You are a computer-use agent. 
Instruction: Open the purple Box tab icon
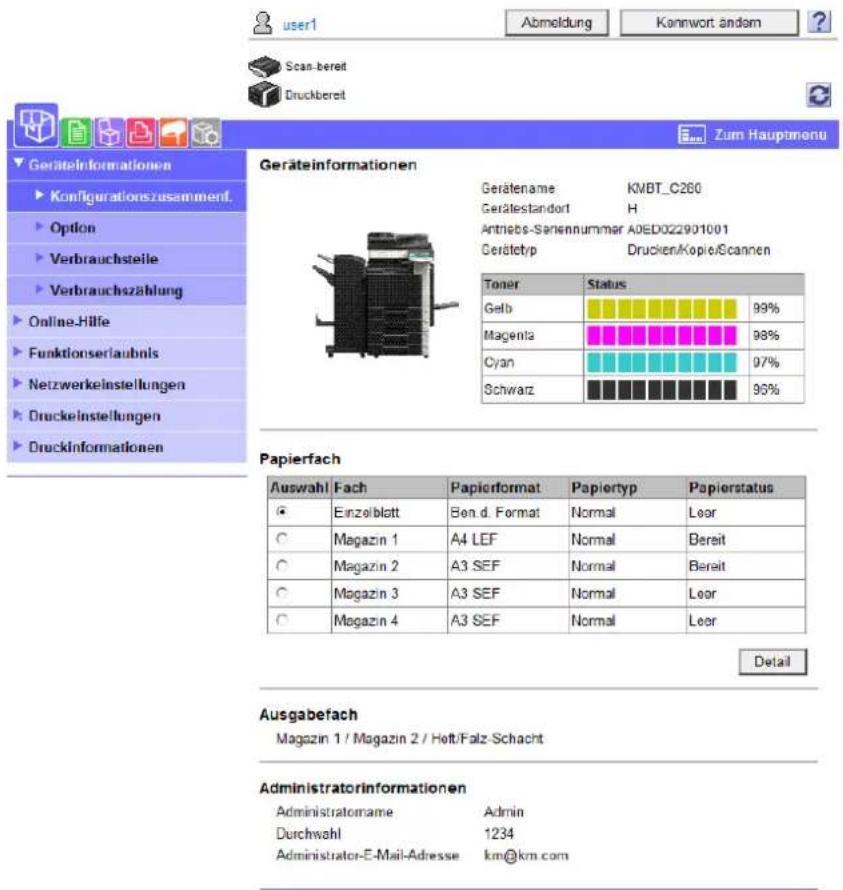pyautogui.click(x=109, y=133)
